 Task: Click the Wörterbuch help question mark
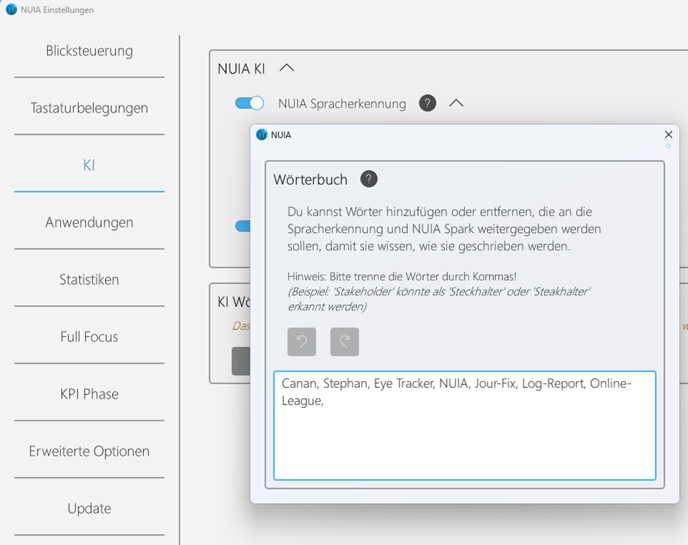coord(369,179)
